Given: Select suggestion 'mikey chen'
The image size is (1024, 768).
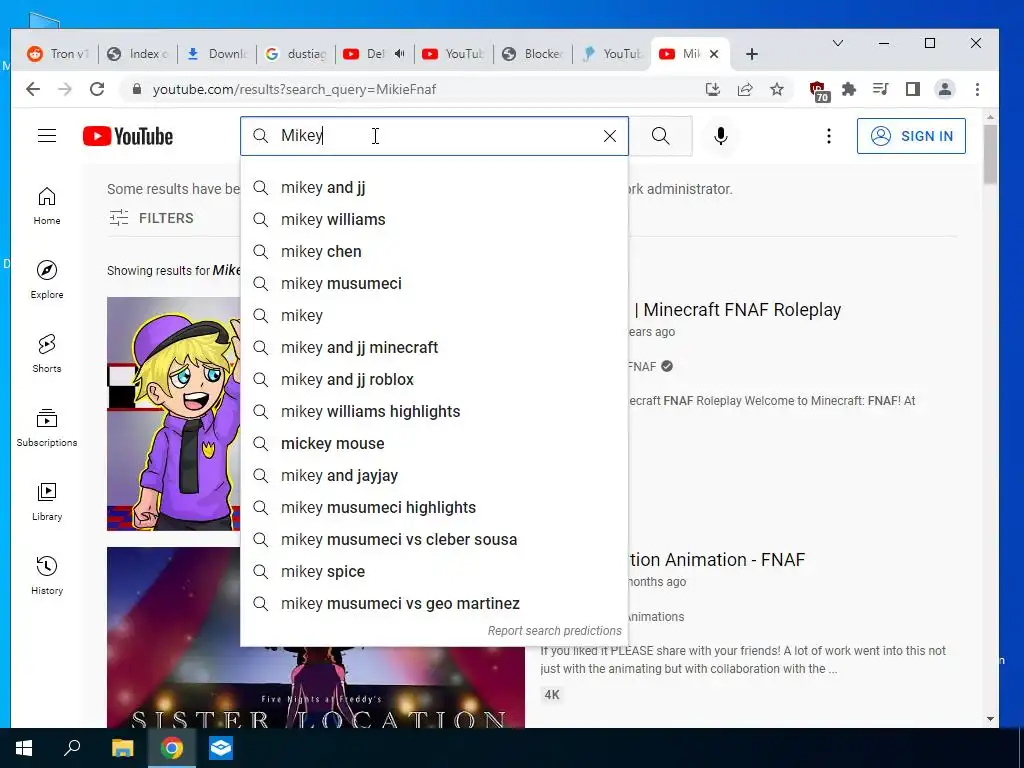Looking at the screenshot, I should pyautogui.click(x=434, y=251).
